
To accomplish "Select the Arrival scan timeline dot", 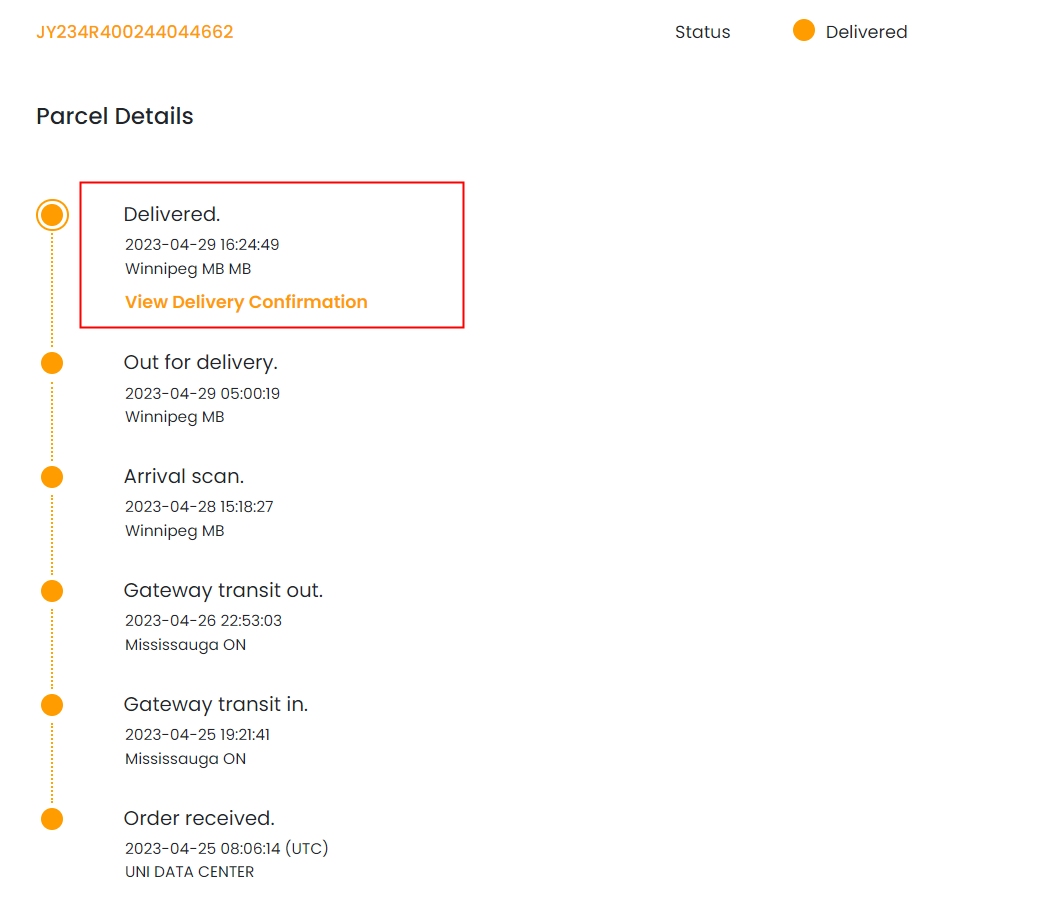I will click(52, 477).
